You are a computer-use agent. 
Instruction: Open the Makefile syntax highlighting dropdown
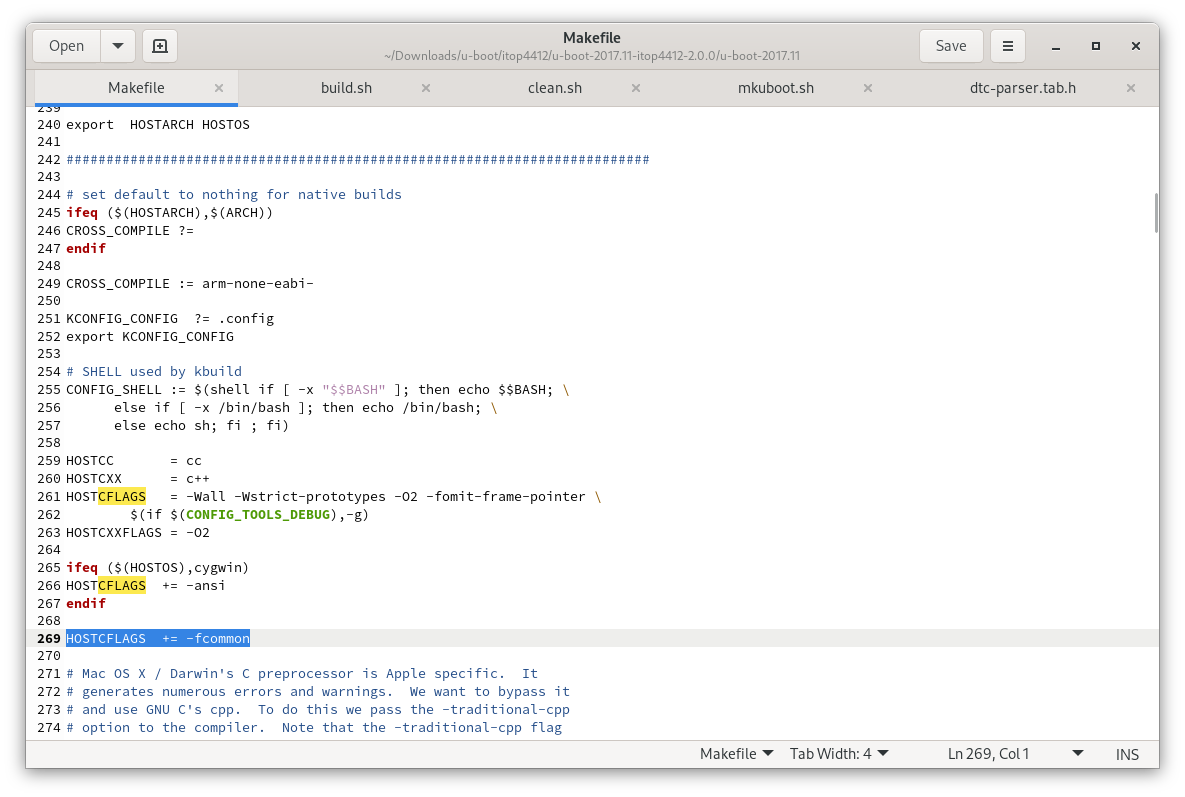click(x=736, y=754)
